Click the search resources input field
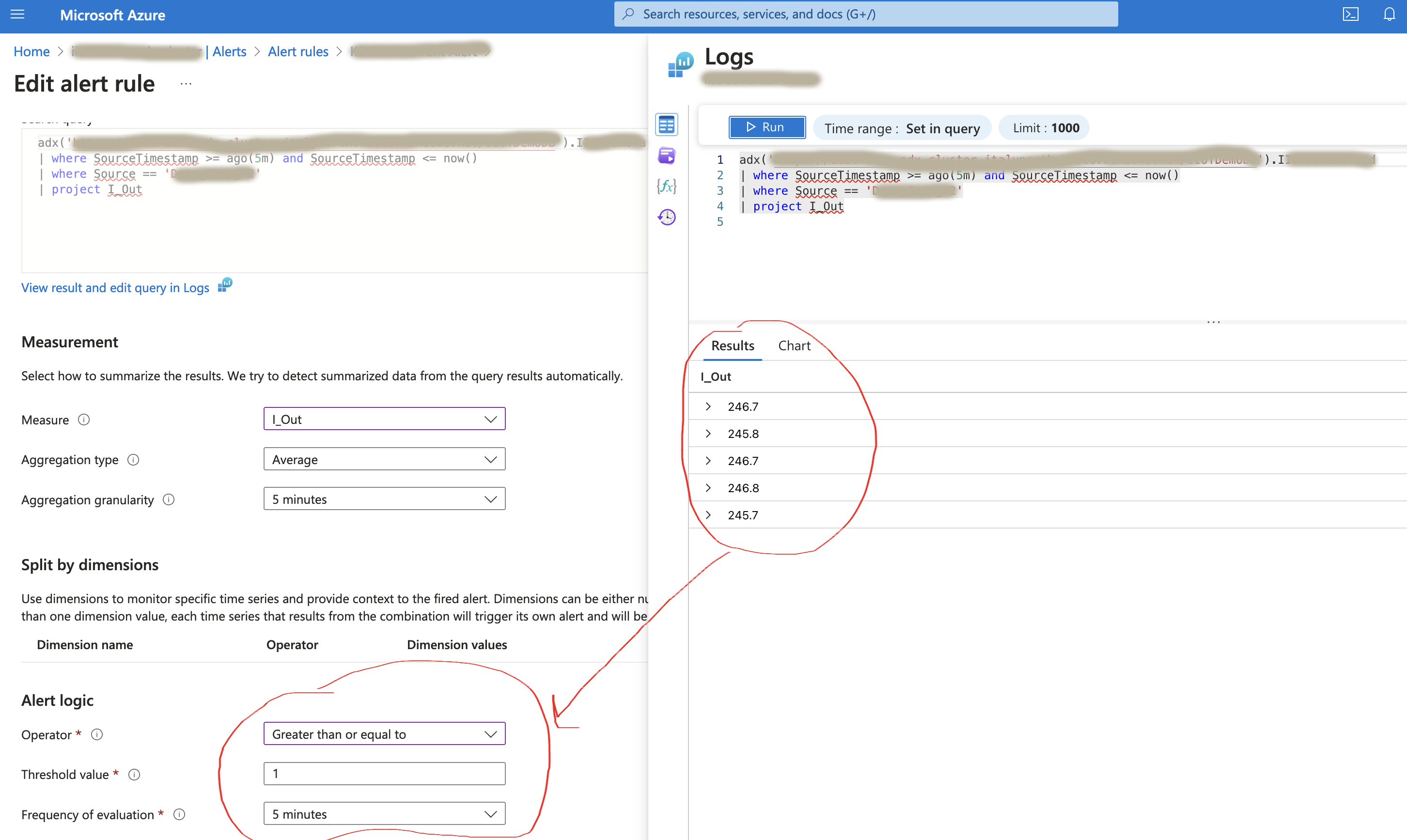 tap(866, 14)
